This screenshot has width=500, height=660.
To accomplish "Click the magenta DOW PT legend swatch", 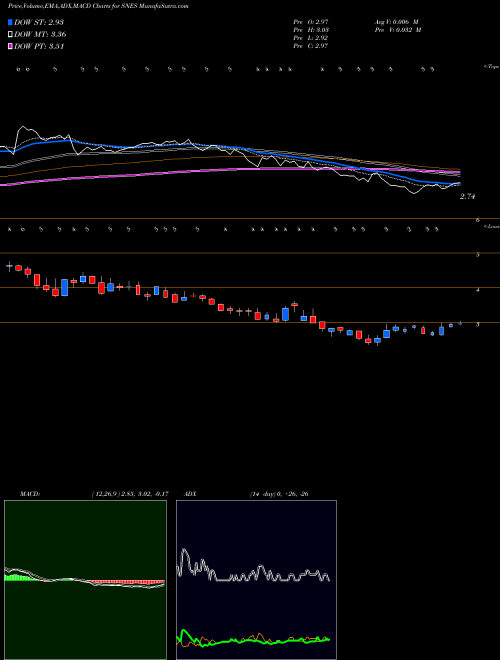I will pyautogui.click(x=10, y=47).
